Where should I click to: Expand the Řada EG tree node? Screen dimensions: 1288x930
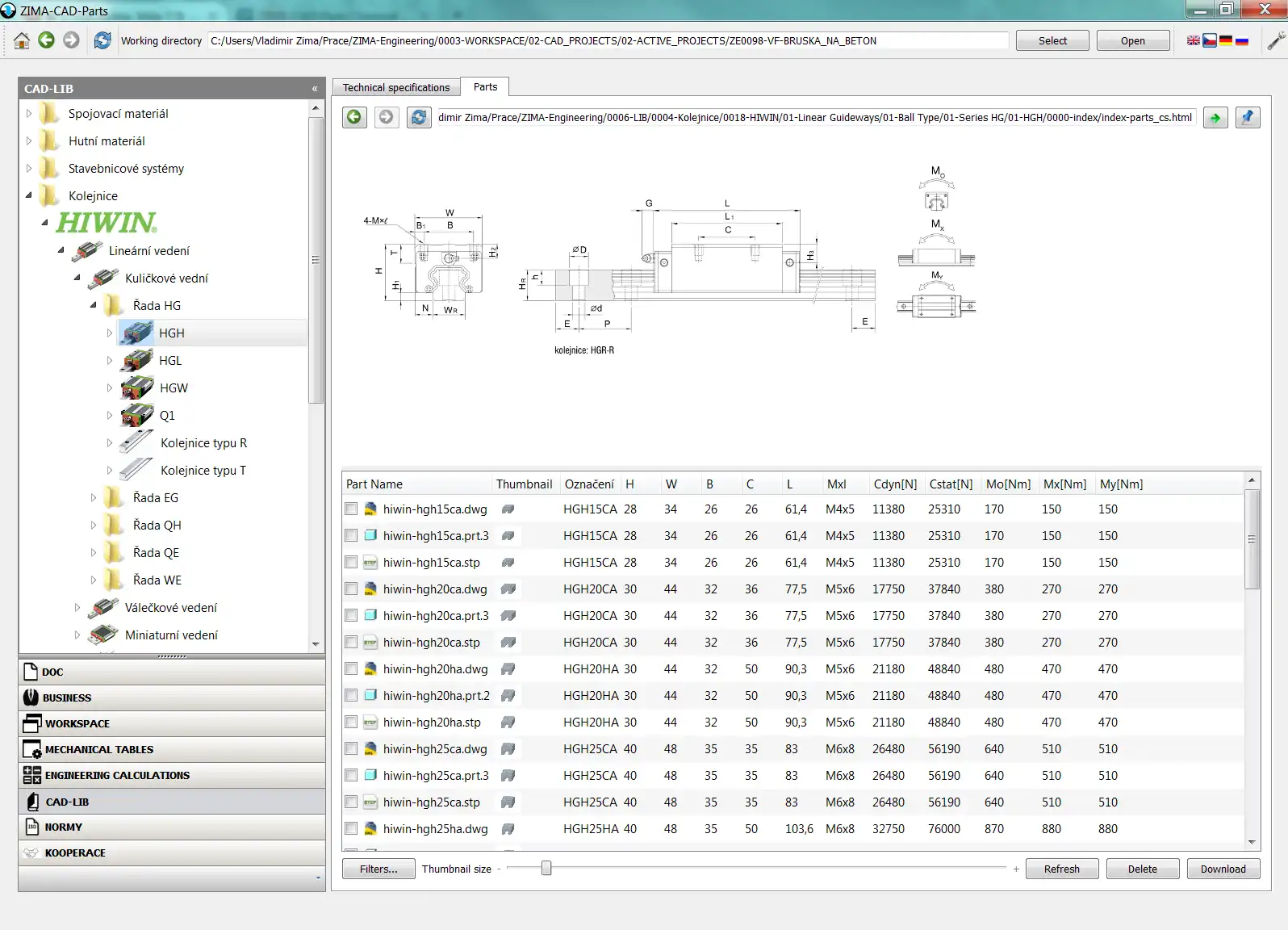94,498
